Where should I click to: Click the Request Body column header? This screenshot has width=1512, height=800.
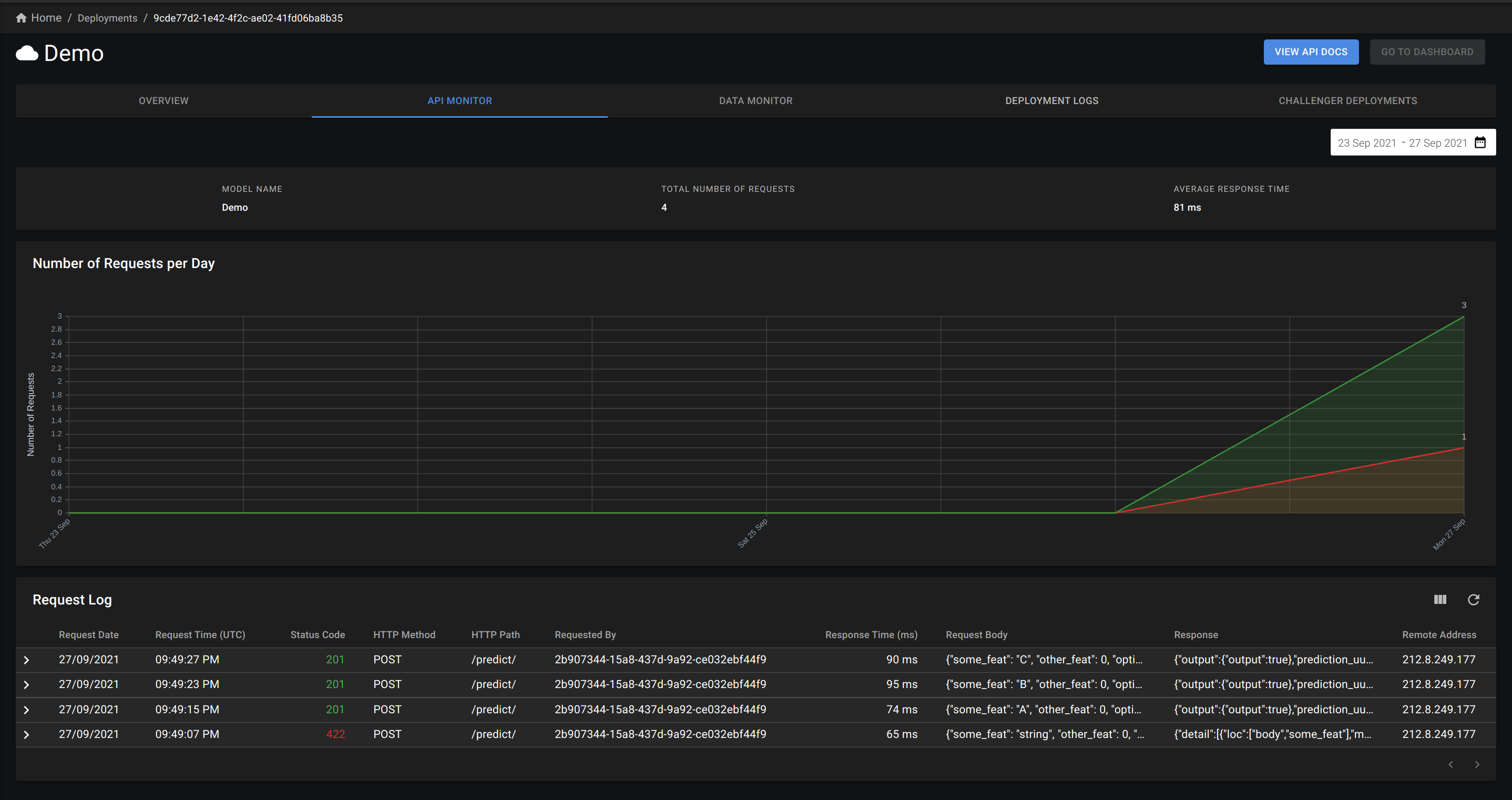click(977, 634)
